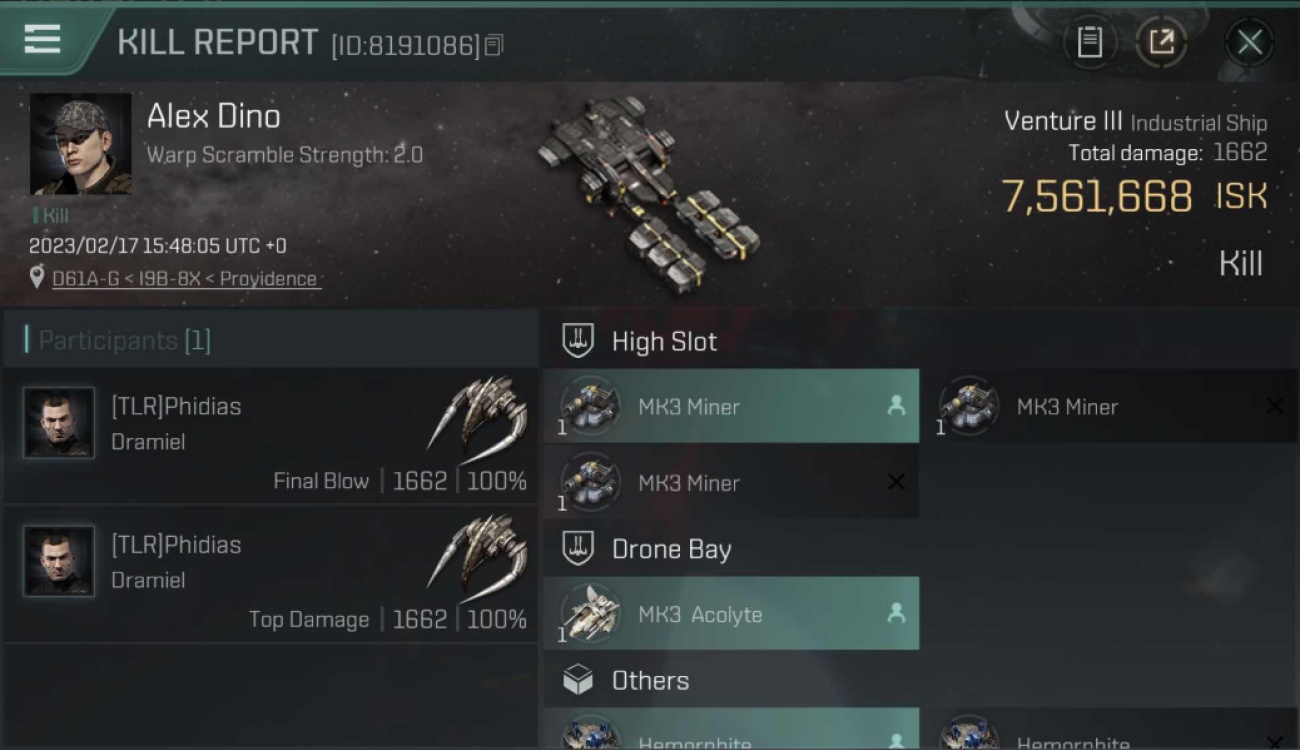Open the D61A-G location link
Viewport: 1300px width, 750px height.
(185, 279)
